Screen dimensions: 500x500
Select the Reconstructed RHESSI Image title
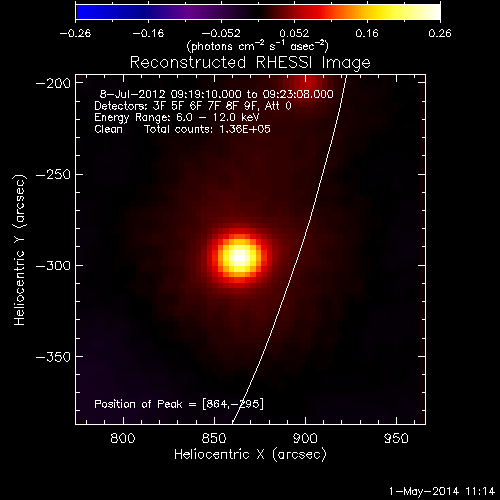point(250,62)
